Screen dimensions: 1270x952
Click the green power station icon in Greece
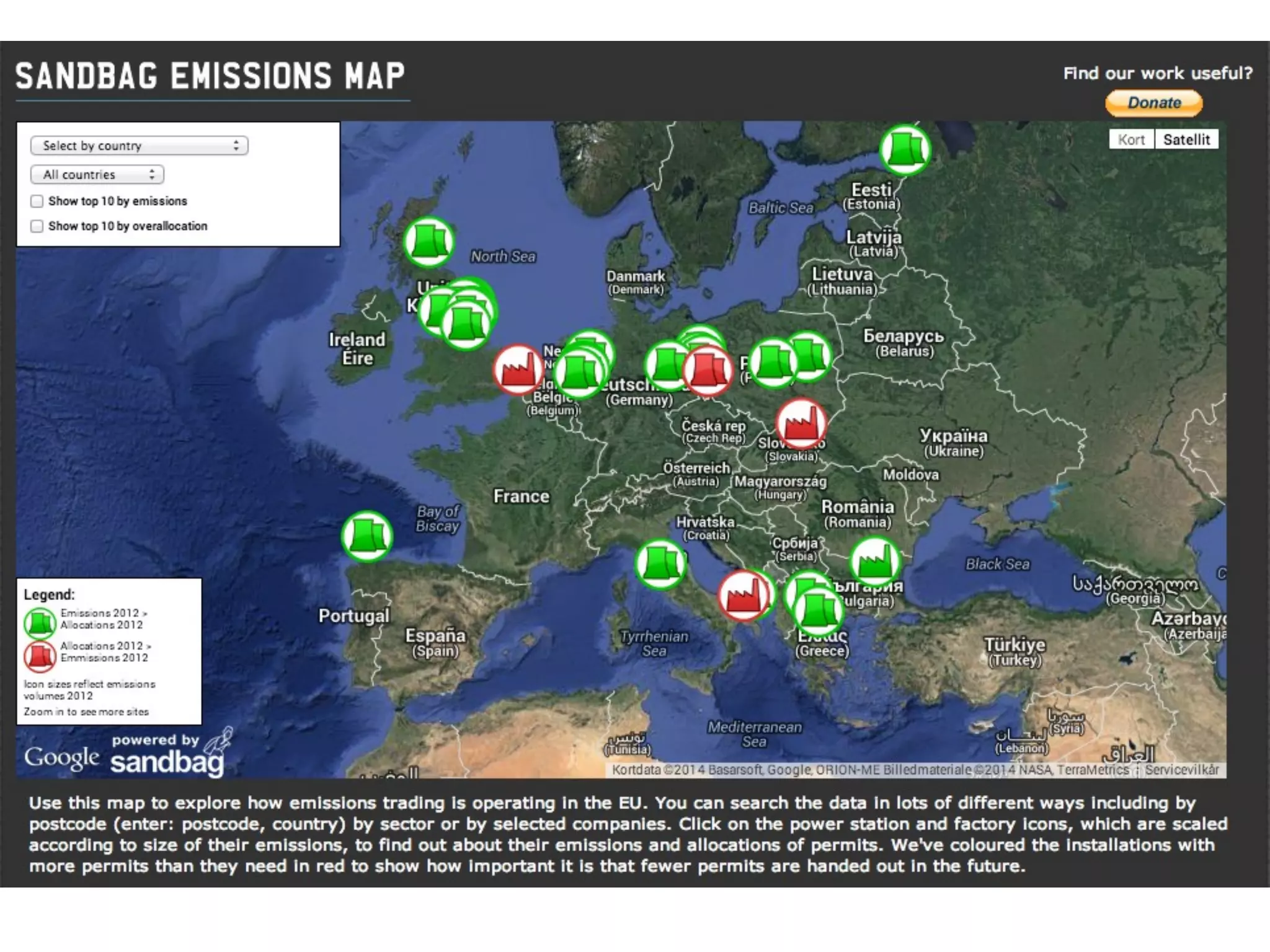(819, 610)
